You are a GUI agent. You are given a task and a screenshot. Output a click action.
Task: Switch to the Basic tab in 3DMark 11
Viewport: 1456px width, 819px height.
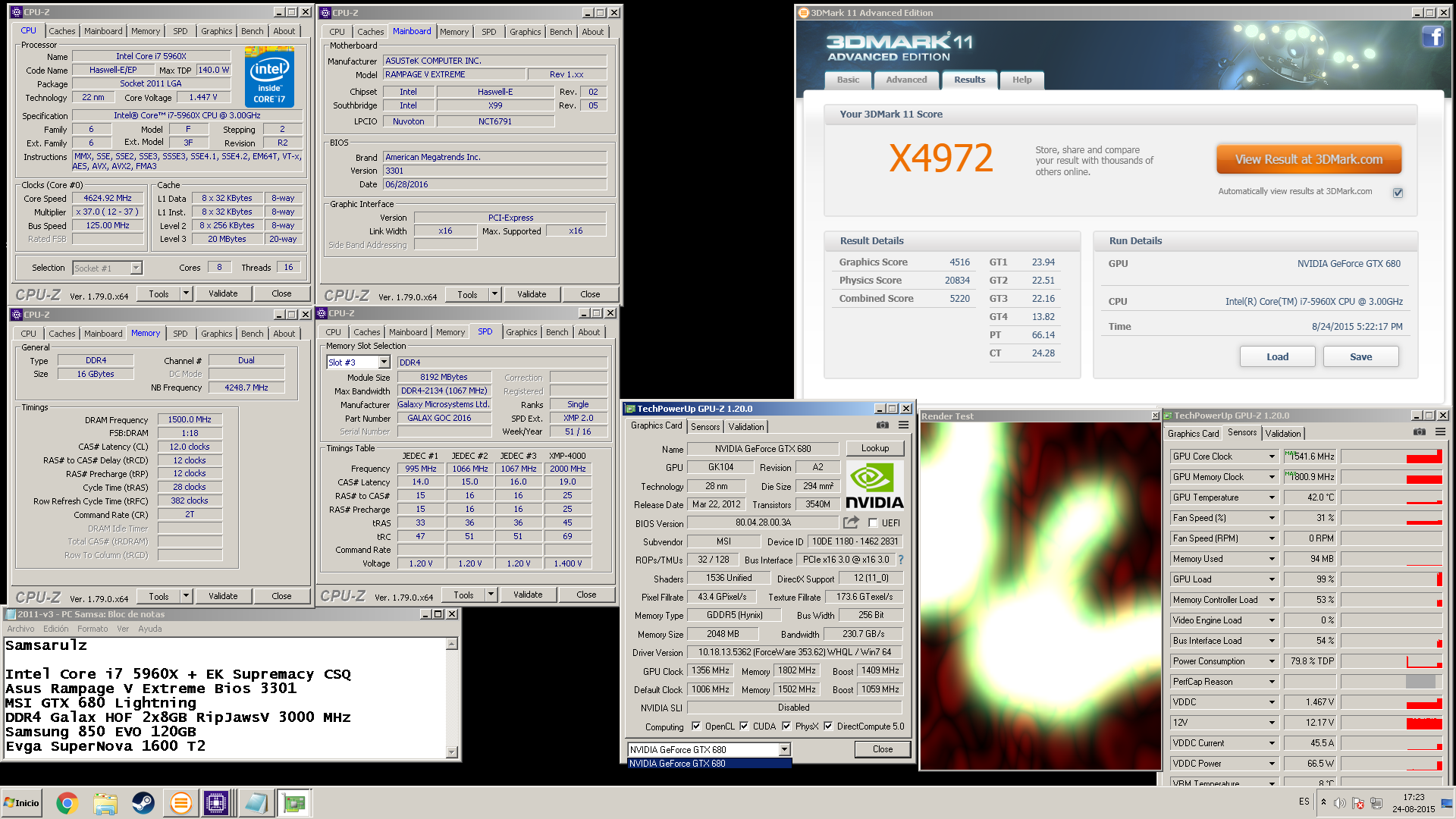848,80
